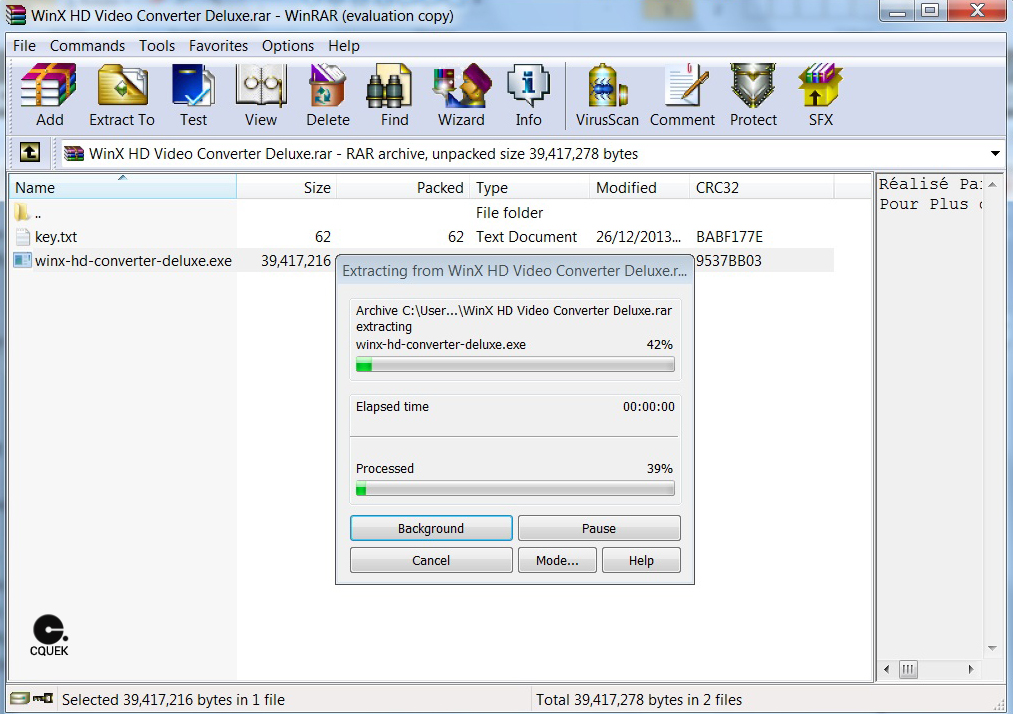Expand the archive path dropdown arrow

click(x=995, y=153)
